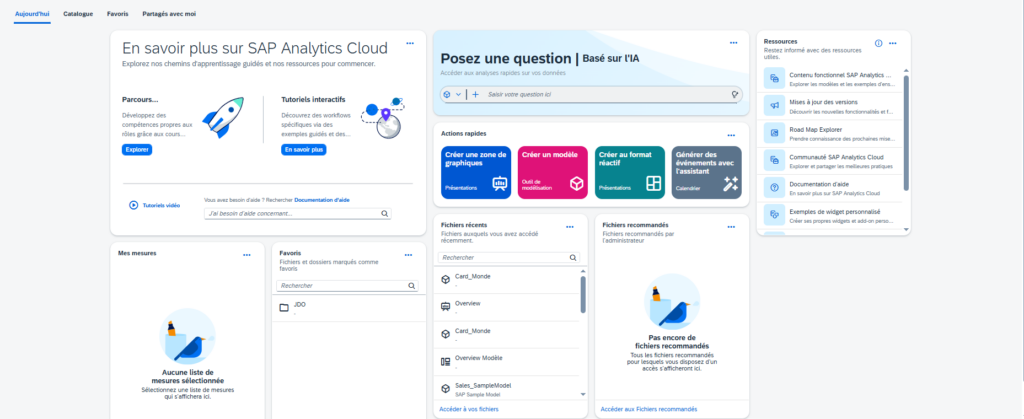Open the Aujourd'hui tab
The width and height of the screenshot is (1024, 419).
click(32, 14)
